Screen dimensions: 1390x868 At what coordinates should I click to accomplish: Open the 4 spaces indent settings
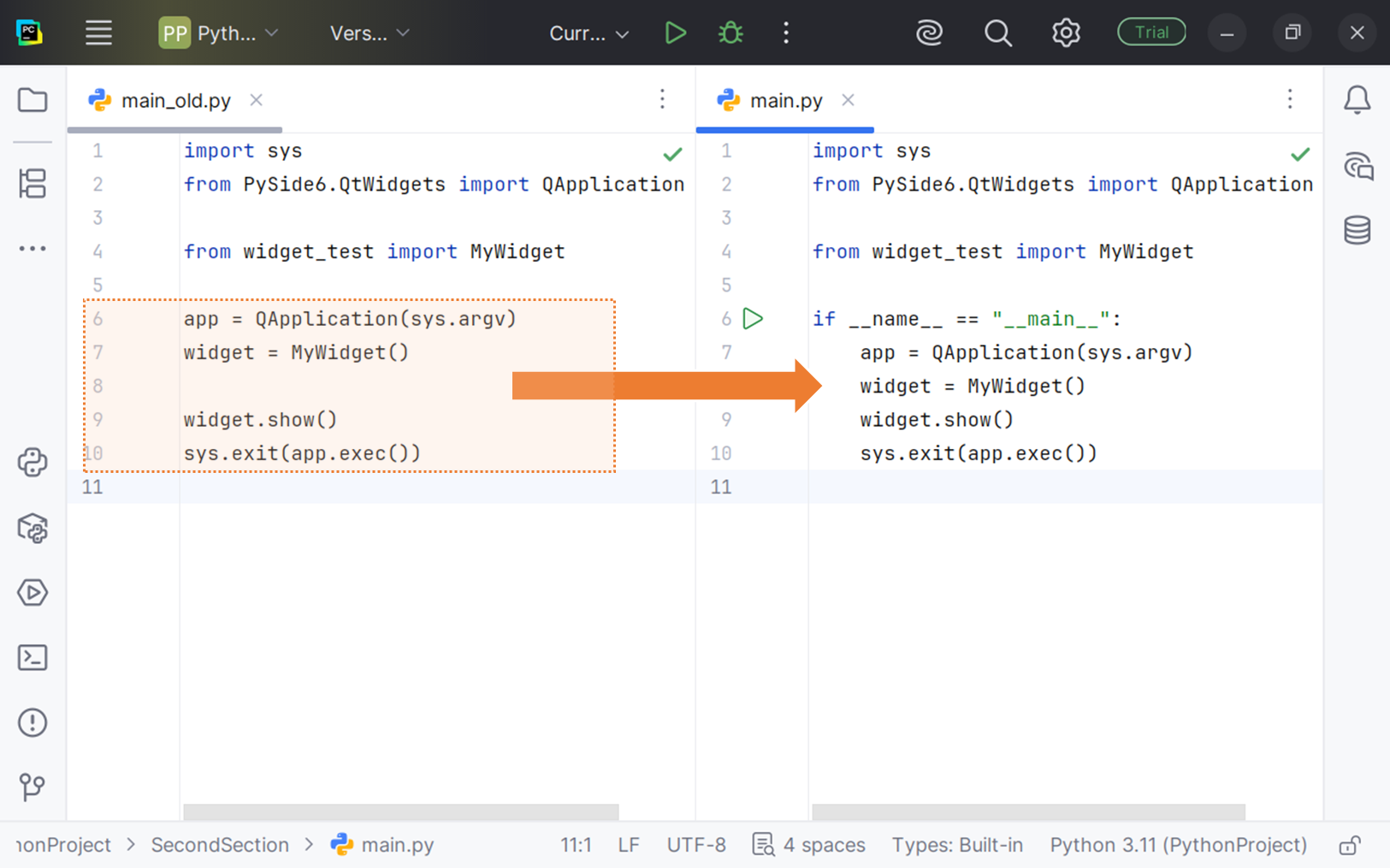click(x=808, y=845)
